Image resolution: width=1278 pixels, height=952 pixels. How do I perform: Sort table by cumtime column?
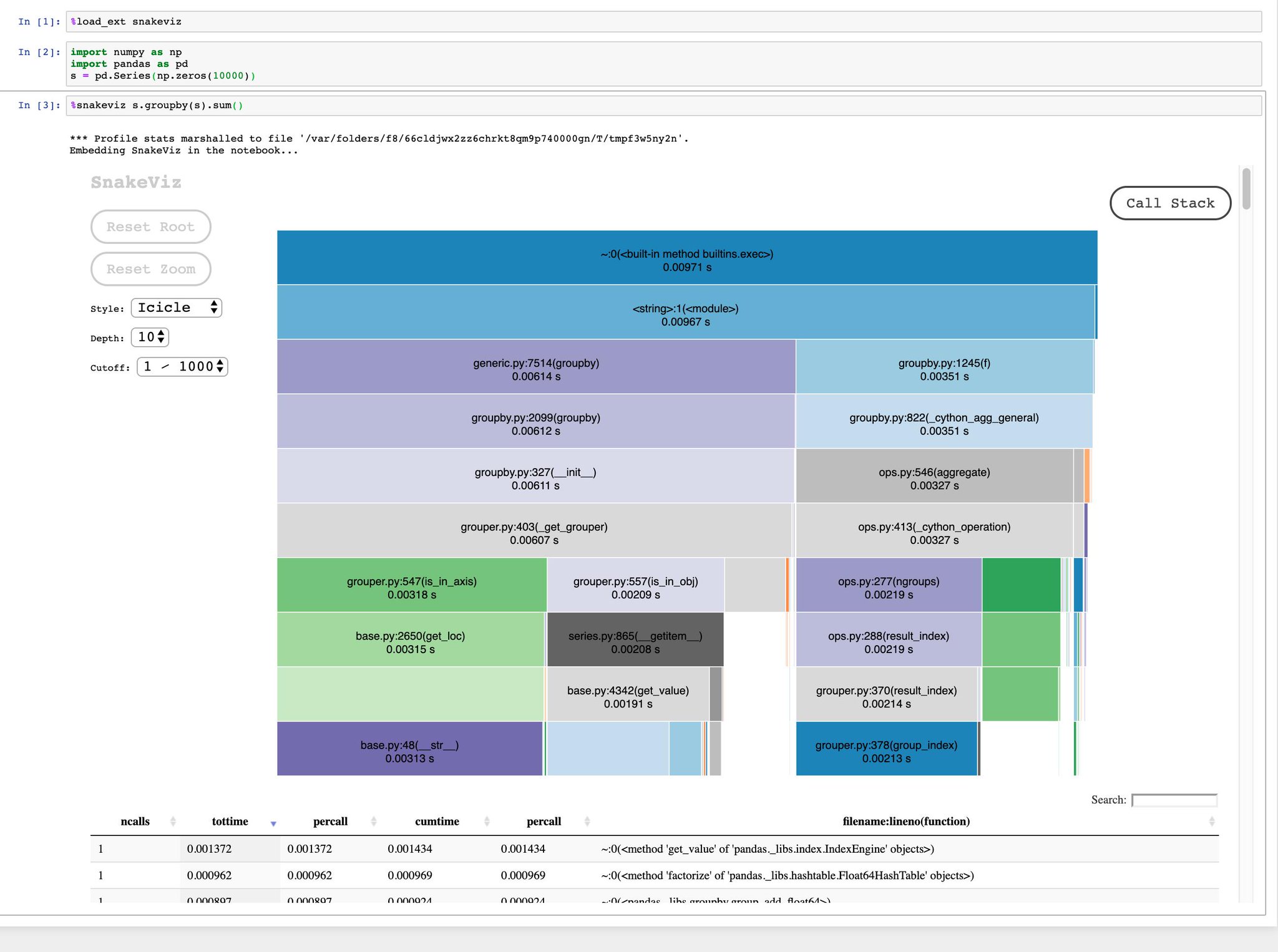[437, 822]
